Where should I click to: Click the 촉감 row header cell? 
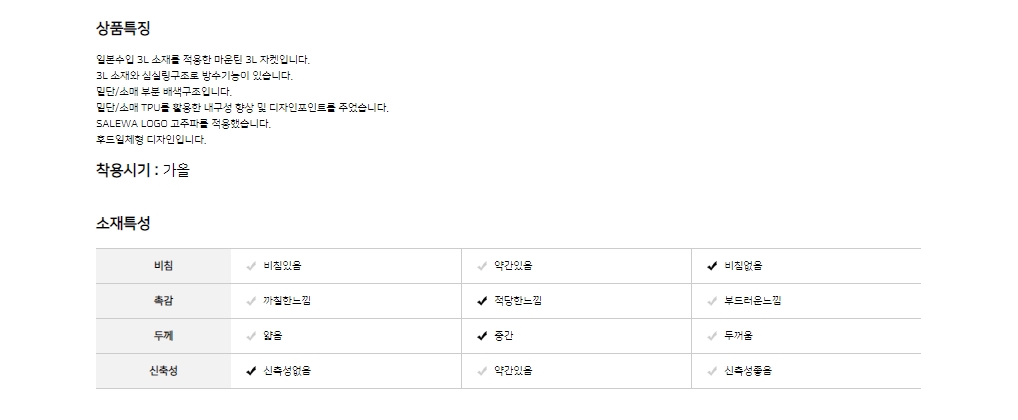pyautogui.click(x=163, y=301)
